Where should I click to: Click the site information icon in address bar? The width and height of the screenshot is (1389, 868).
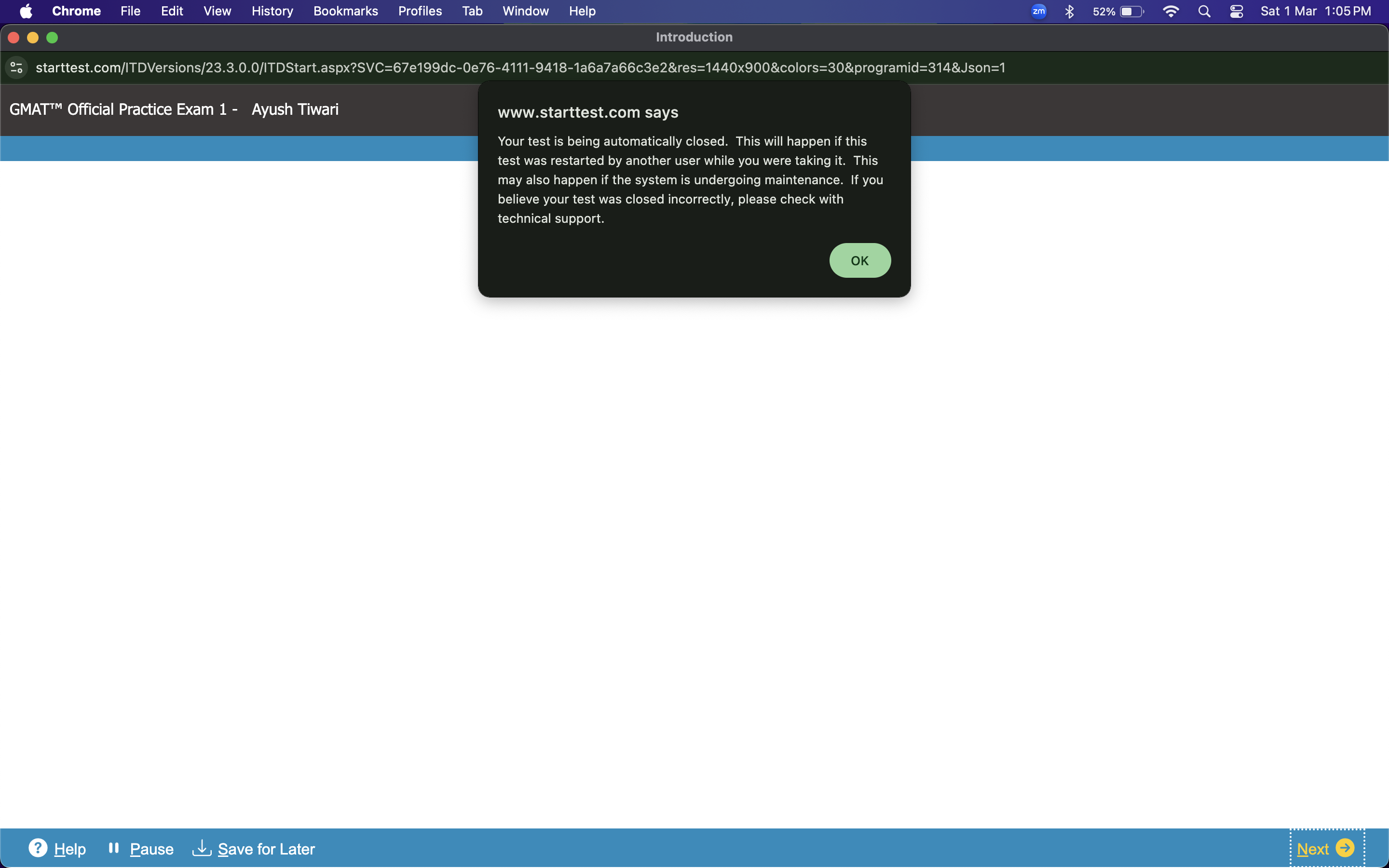[17, 68]
